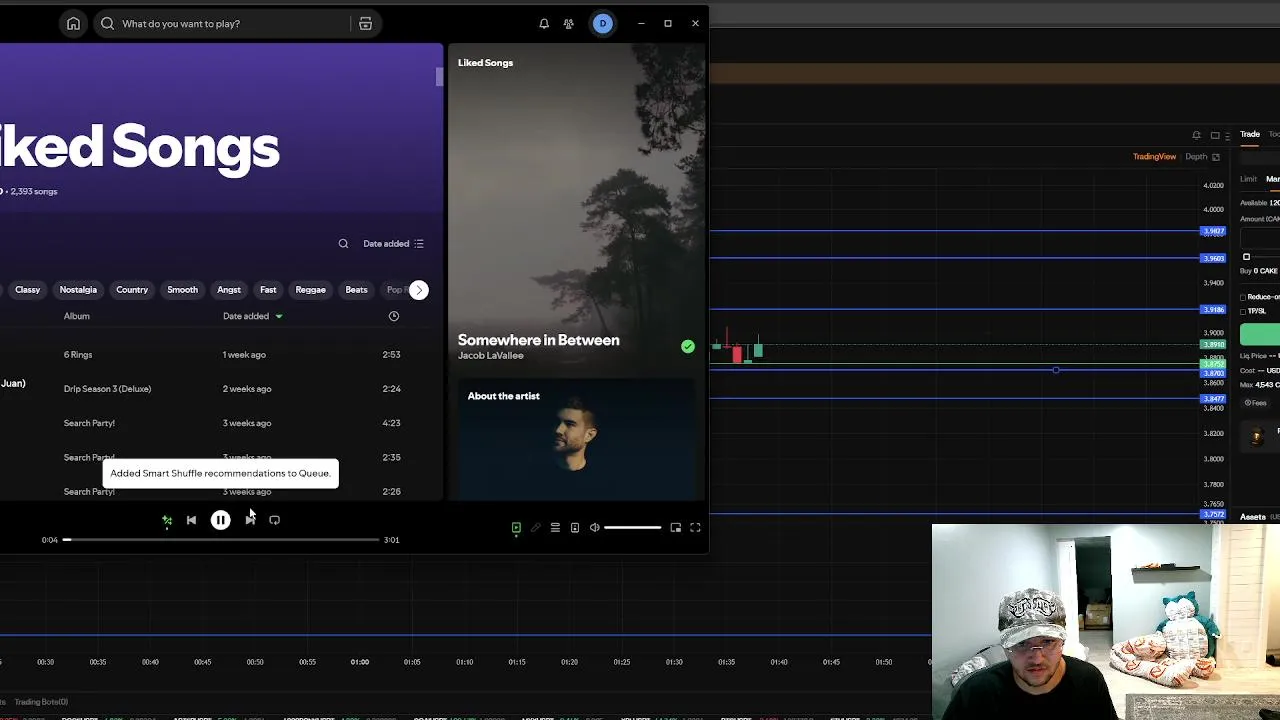Pause the current song
1280x720 pixels.
click(220, 520)
